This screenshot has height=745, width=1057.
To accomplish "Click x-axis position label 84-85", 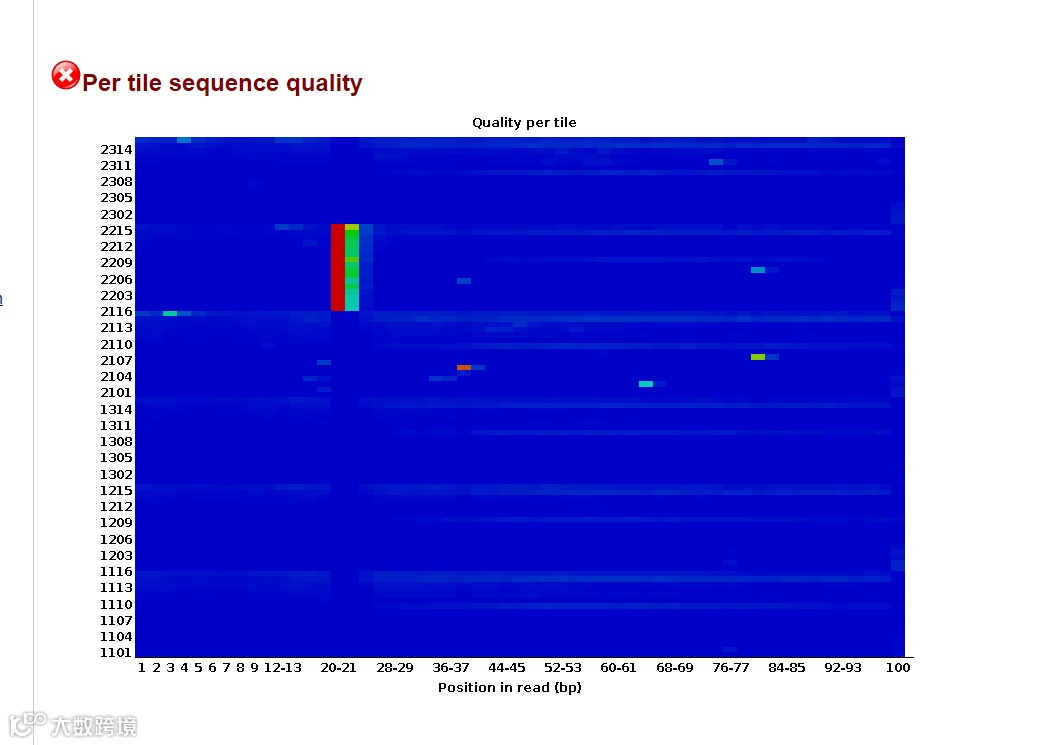I will [787, 668].
